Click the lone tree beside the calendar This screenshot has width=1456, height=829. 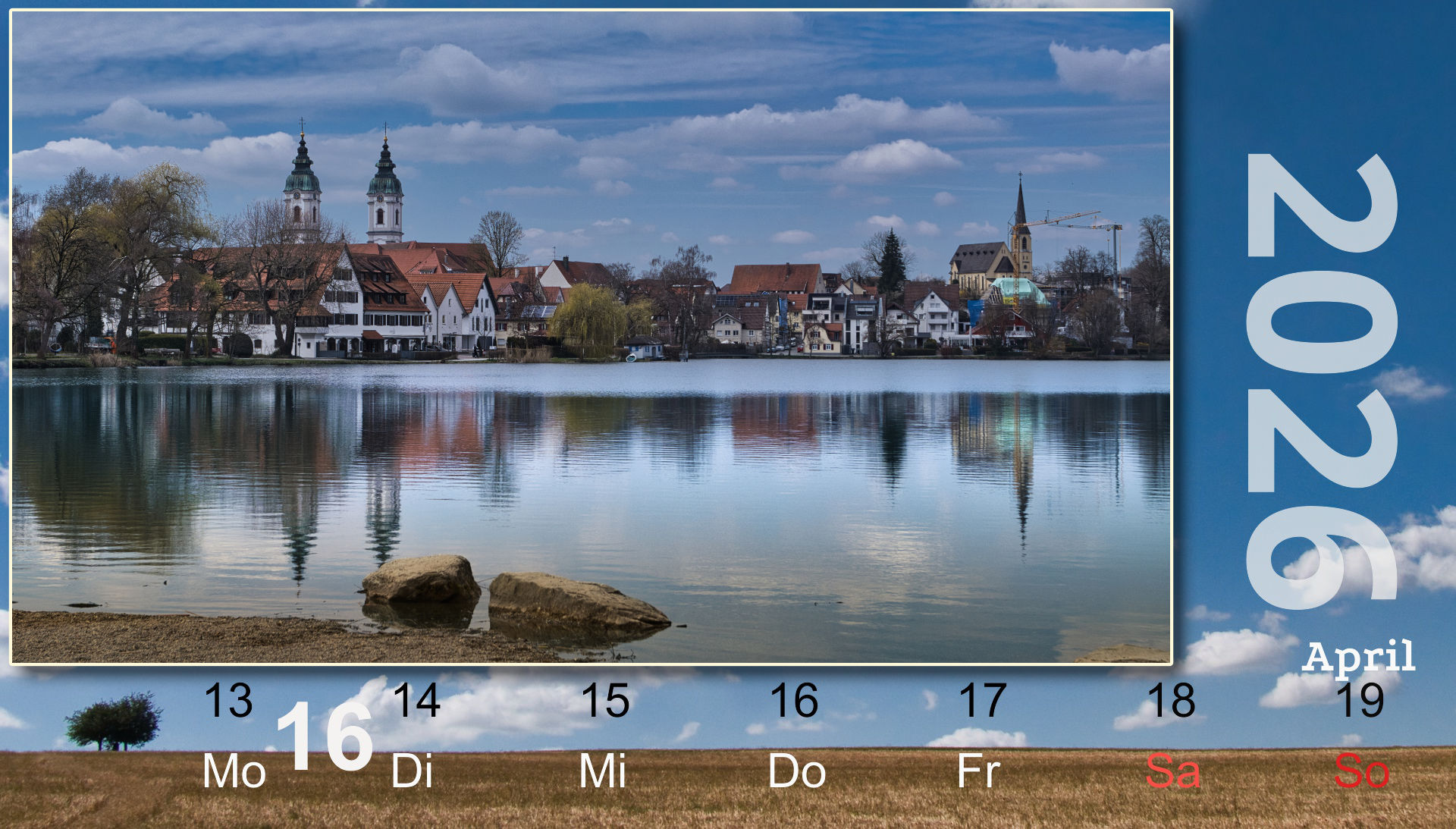pyautogui.click(x=114, y=722)
